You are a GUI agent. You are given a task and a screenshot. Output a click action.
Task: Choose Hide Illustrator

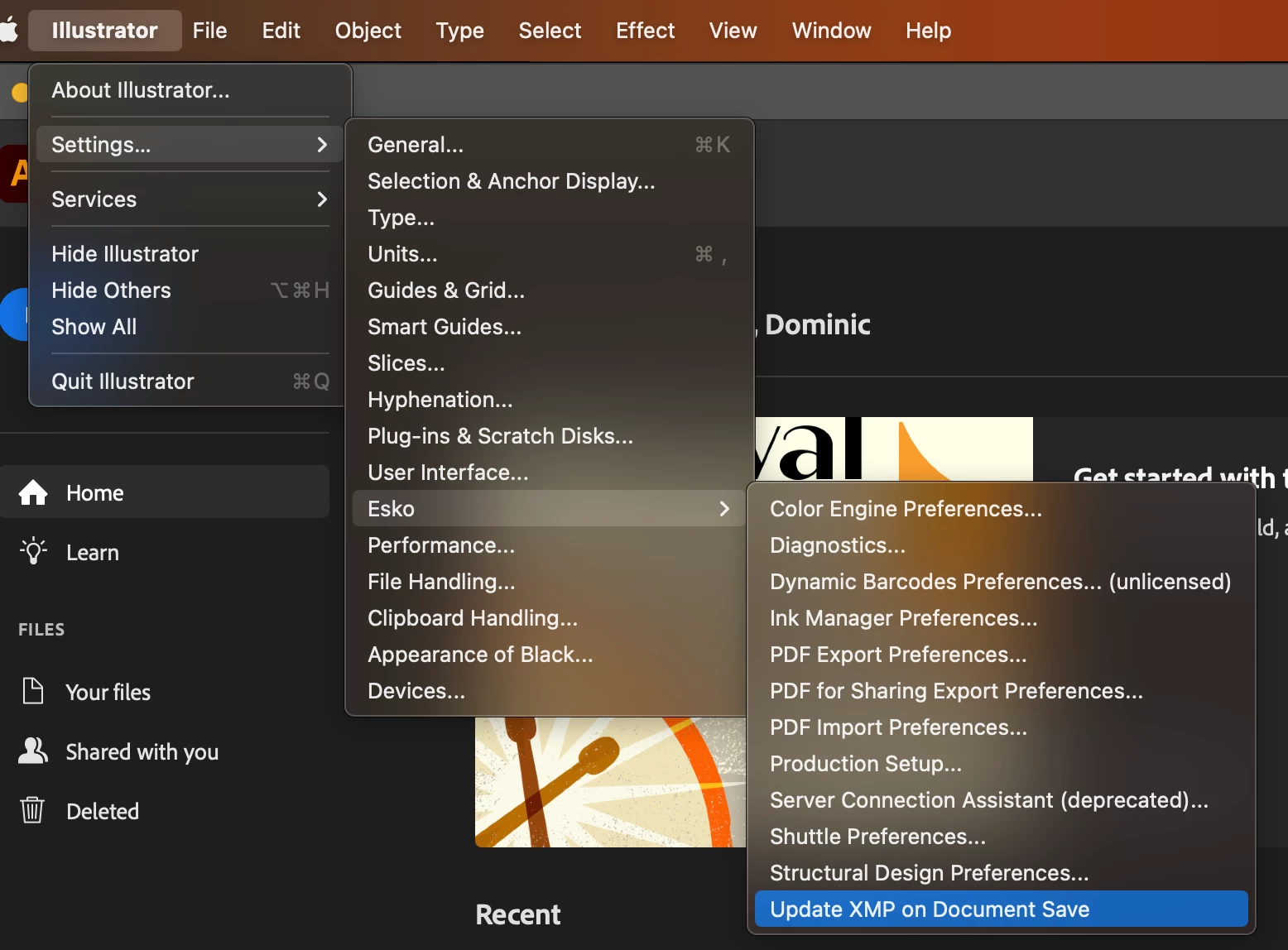point(190,254)
